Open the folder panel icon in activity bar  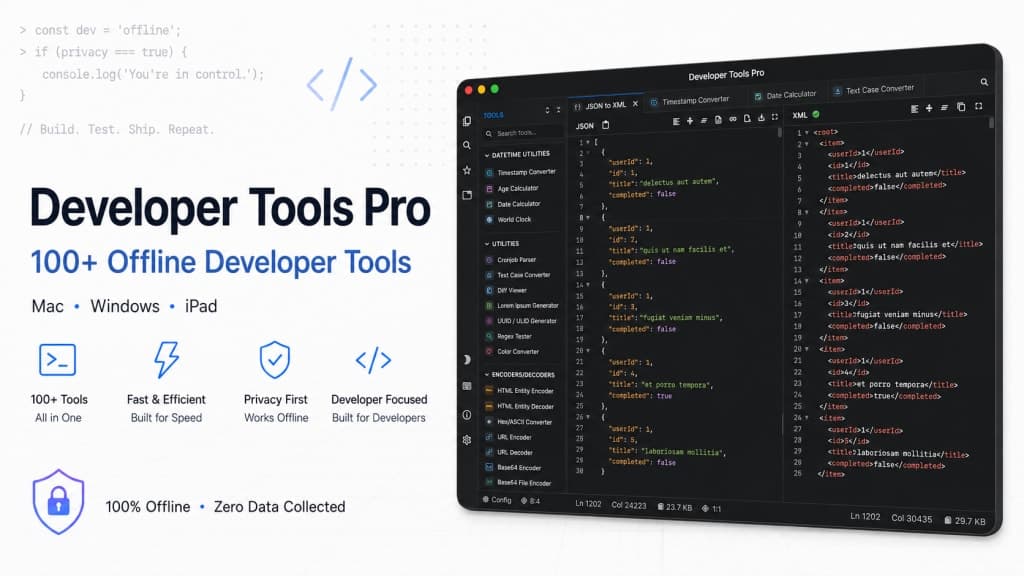(466, 195)
